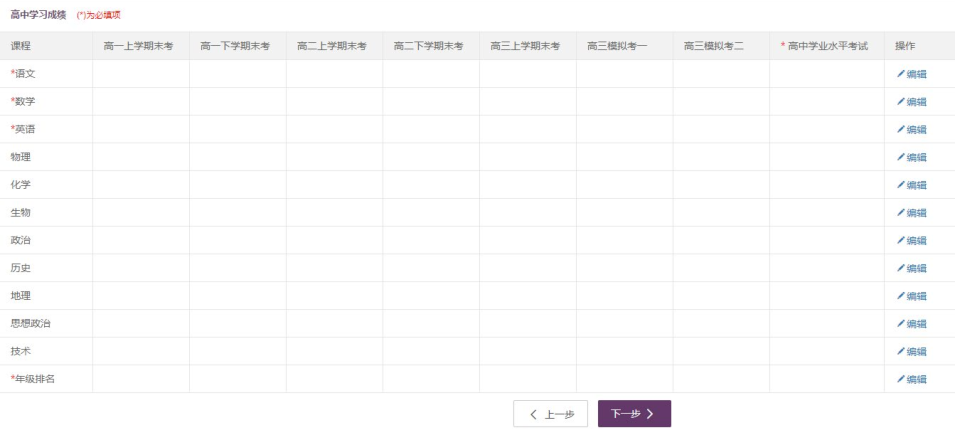Viewport: 955px width, 443px height.
Task: Click the edit pencil icon for 数学 row
Action: 900,102
